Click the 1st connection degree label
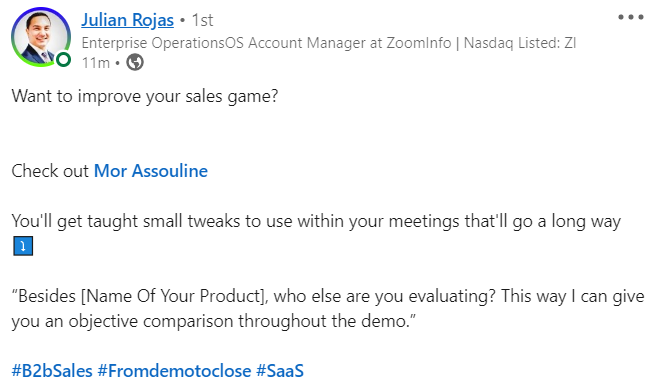654x383 pixels. pos(202,20)
